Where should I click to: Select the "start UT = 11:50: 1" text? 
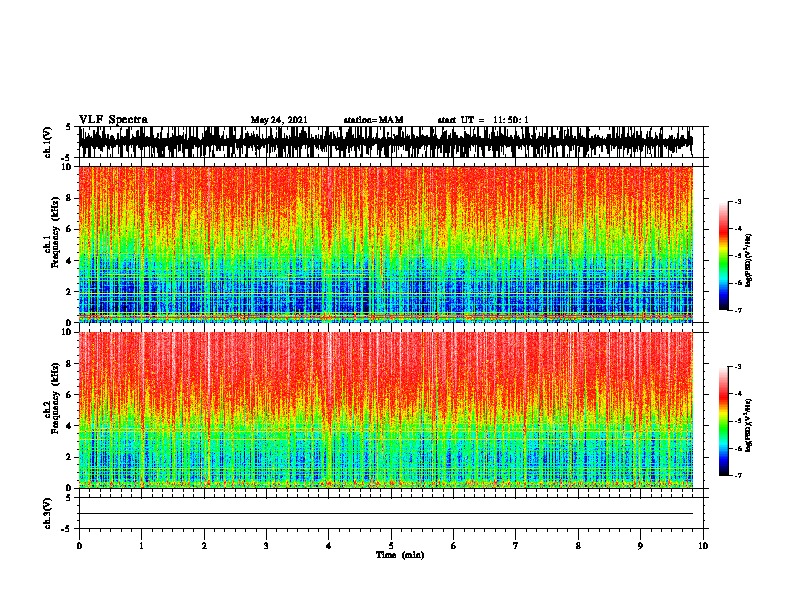point(483,120)
